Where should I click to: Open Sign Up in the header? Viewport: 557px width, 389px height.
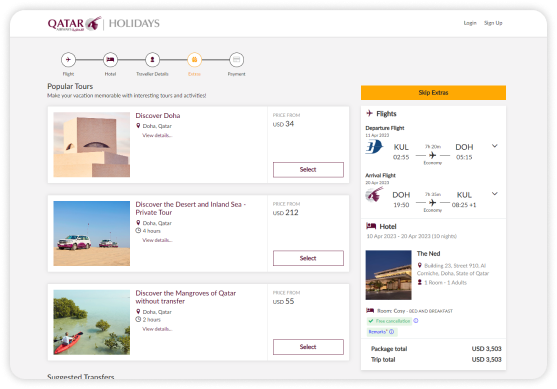[x=493, y=23]
